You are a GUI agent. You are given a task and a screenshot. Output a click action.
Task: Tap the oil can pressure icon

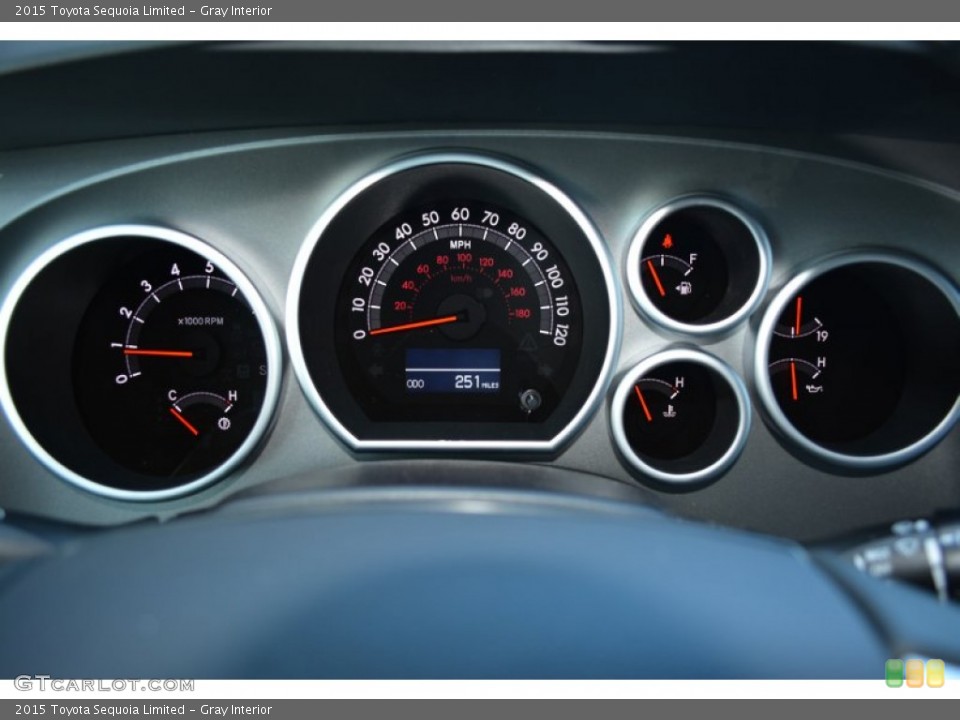814,388
